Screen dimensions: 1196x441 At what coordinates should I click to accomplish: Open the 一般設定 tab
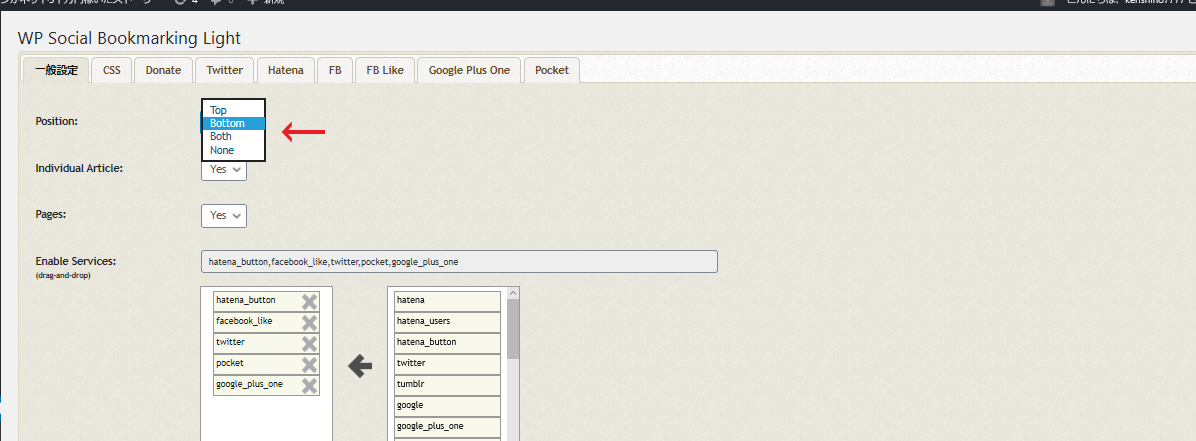(56, 70)
